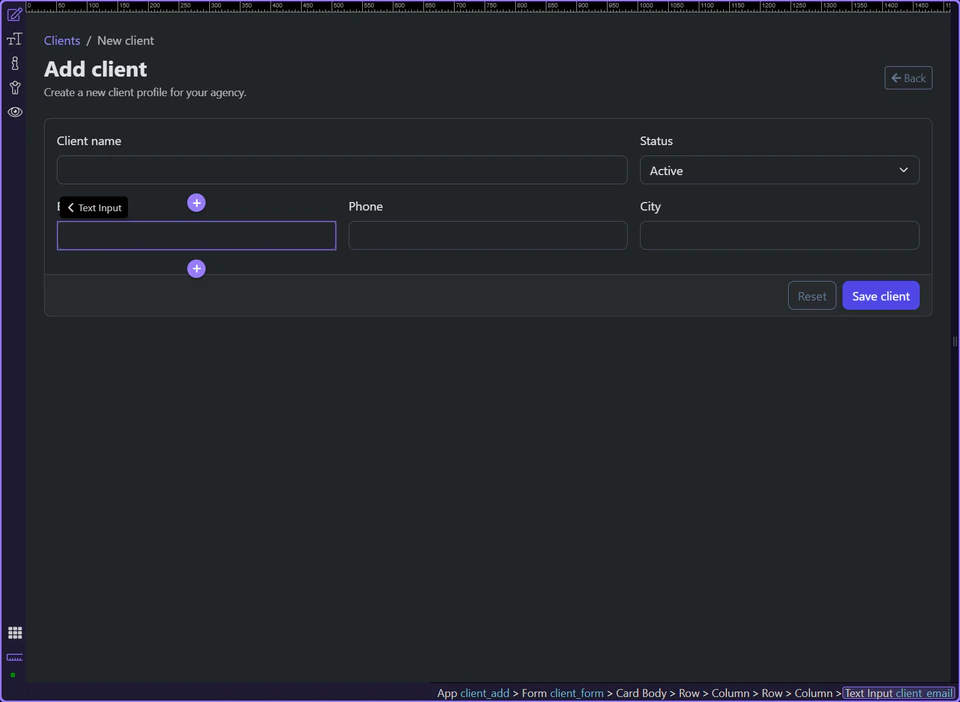Viewport: 960px width, 702px height.
Task: Click inside the Phone input field
Action: [488, 235]
